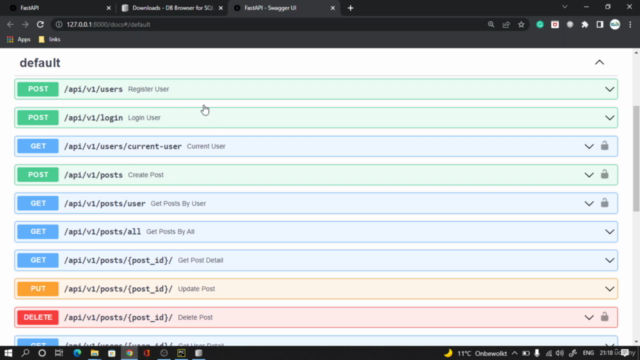This screenshot has width=640, height=360.
Task: Expand the Login User endpoint chevron
Action: 609,118
